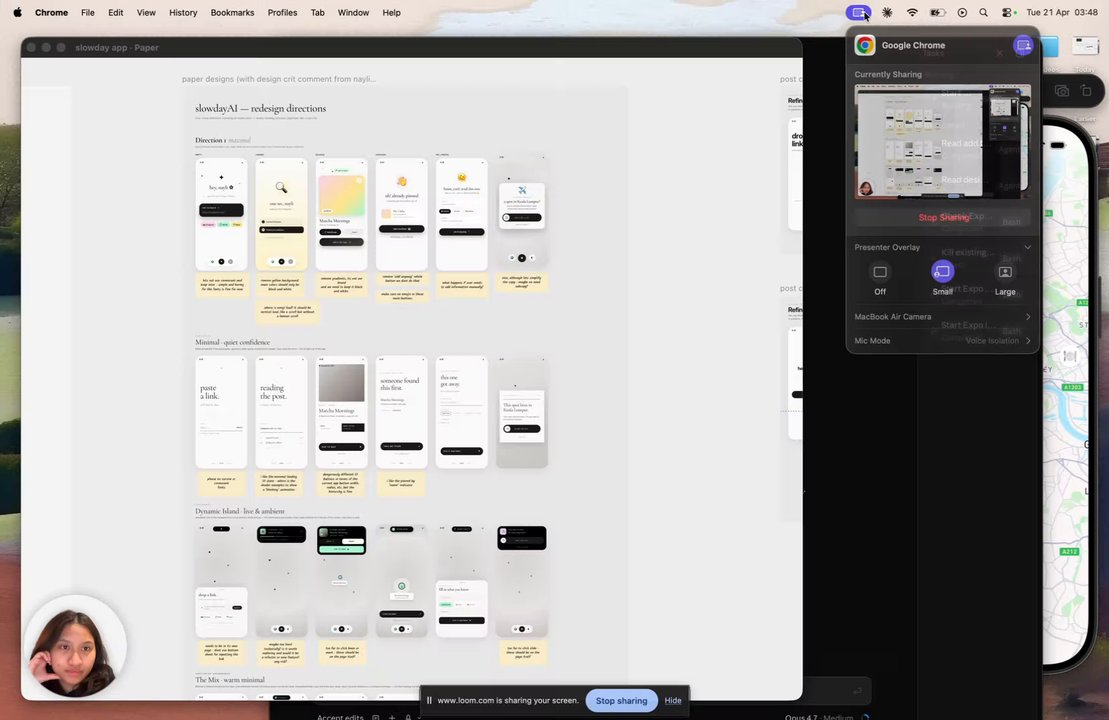
Task: Click the purple presenter icon in sharing panel
Action: (1023, 45)
